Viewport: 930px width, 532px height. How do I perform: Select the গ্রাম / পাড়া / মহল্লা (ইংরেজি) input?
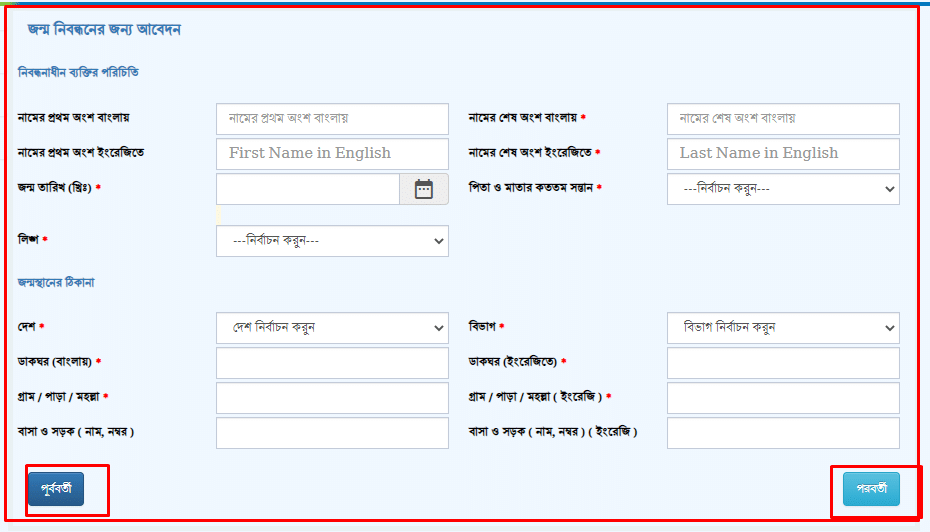782,398
